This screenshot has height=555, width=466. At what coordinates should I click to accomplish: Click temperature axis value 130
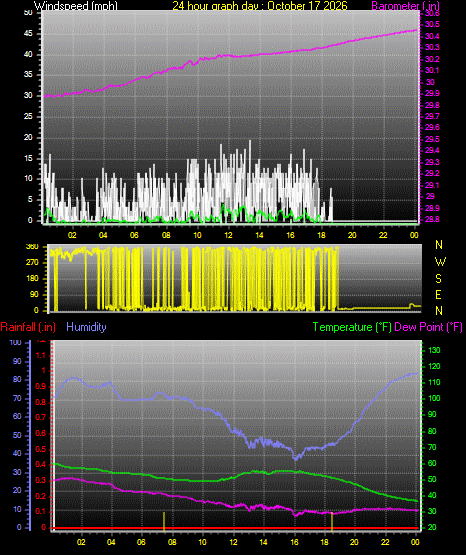434,350
